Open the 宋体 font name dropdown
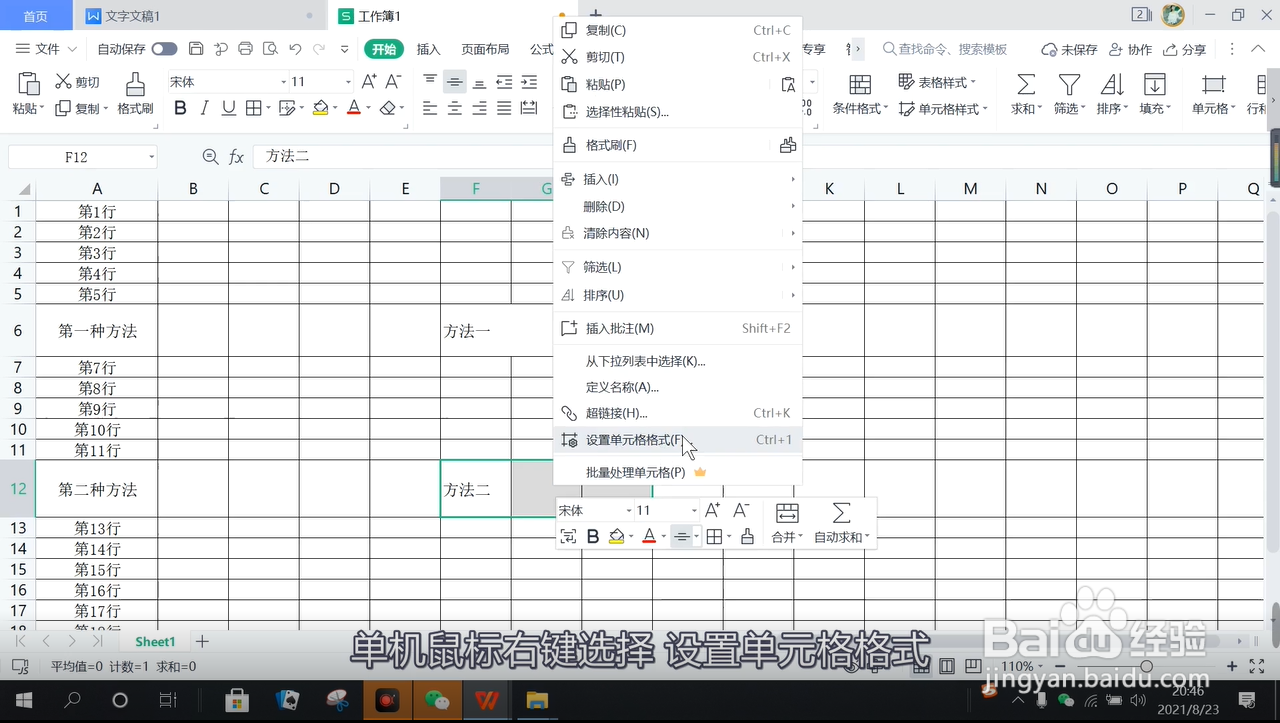 284,81
